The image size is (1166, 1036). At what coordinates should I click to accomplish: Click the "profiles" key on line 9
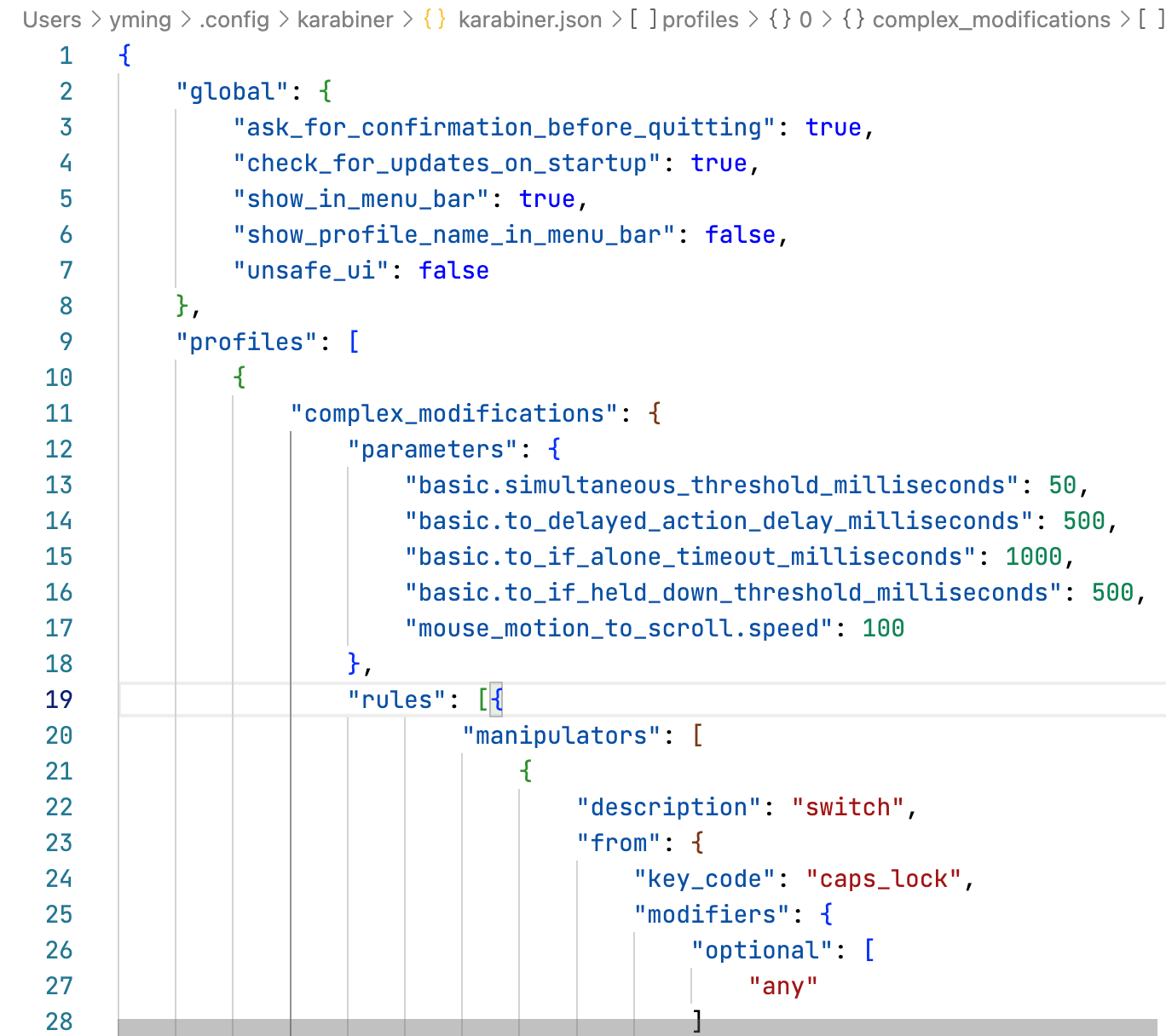coord(247,342)
